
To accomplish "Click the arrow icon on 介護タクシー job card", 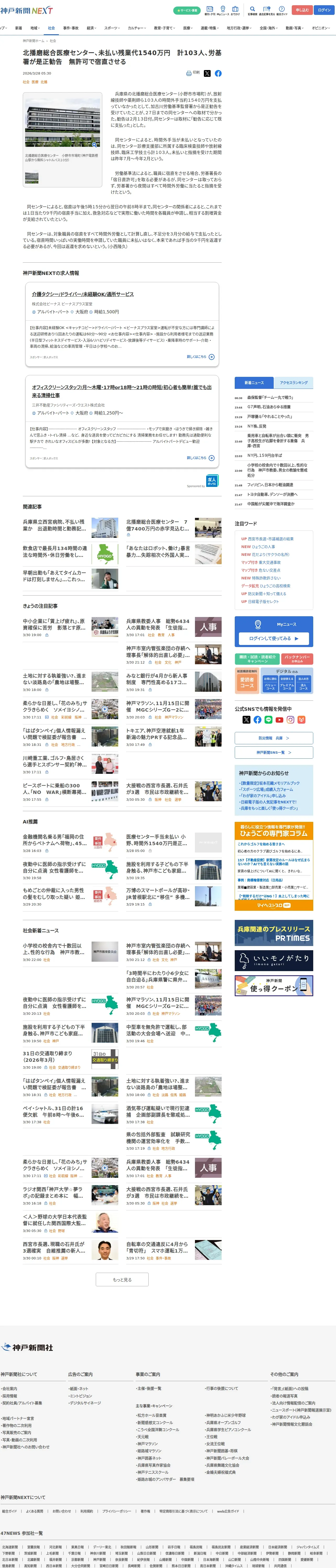I will click(212, 357).
